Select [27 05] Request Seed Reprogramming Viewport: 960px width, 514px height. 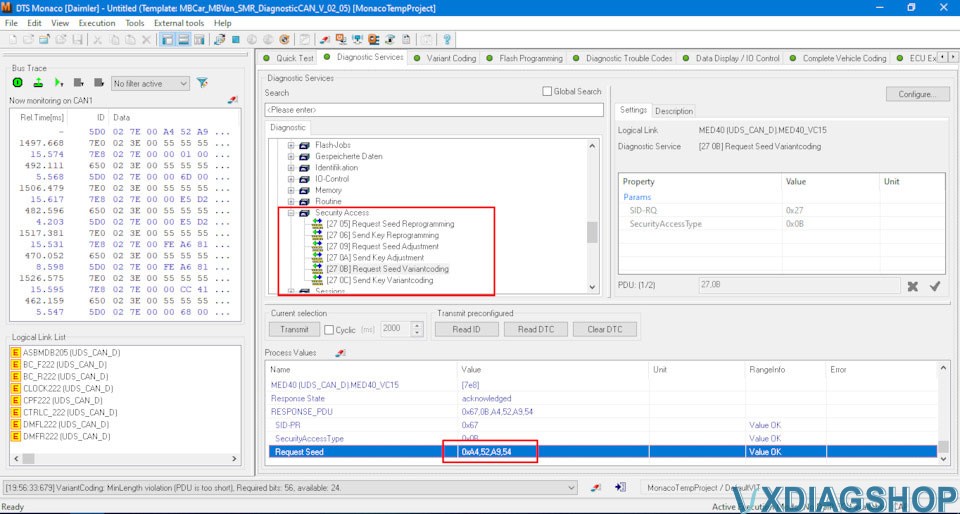click(390, 224)
